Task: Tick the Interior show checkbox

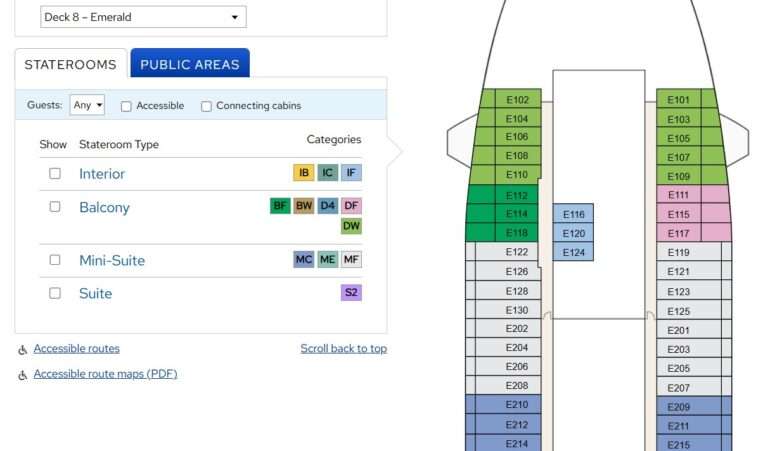Action: 55,173
